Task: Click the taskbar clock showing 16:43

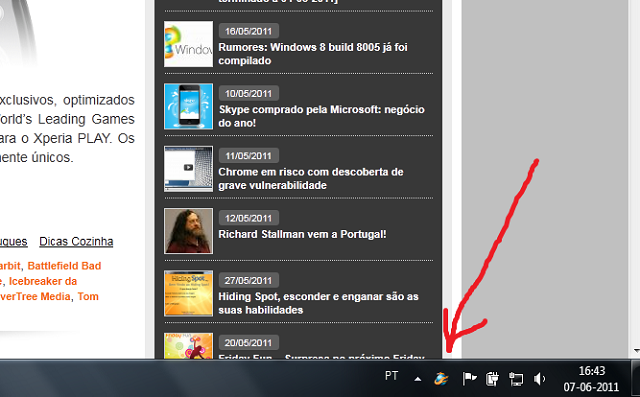Action: click(591, 379)
